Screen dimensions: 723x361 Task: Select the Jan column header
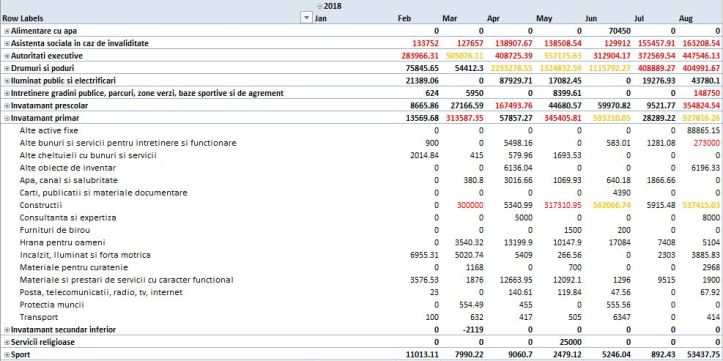(320, 18)
